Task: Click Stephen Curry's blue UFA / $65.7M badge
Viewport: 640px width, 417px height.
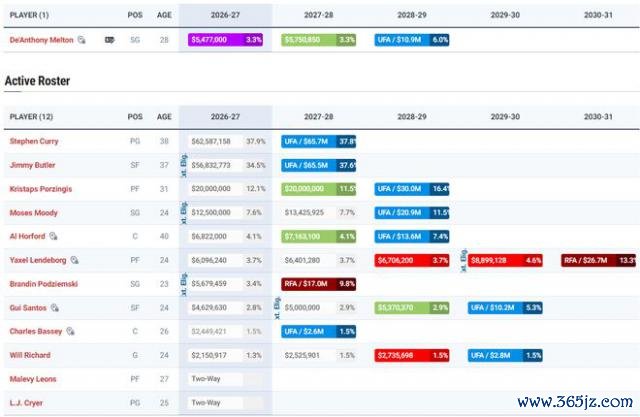Action: [x=318, y=141]
